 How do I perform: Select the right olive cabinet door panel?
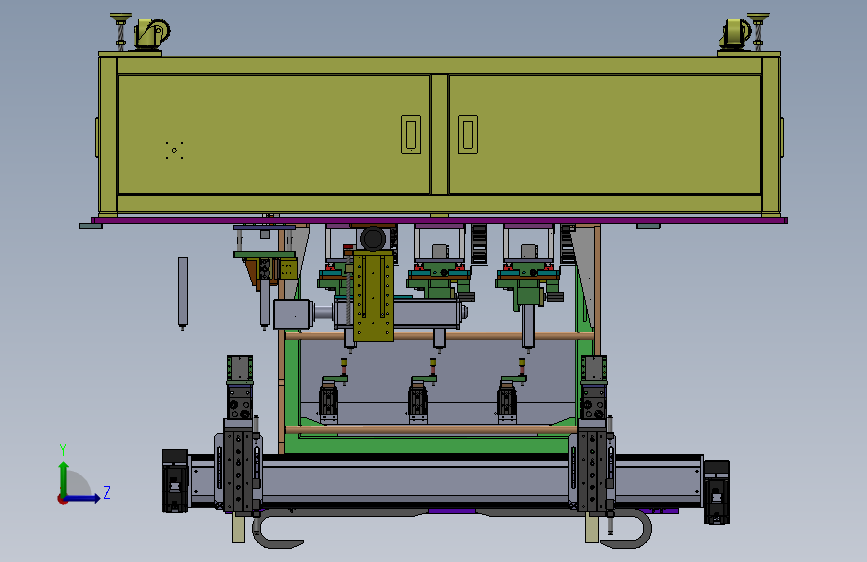[x=605, y=134]
